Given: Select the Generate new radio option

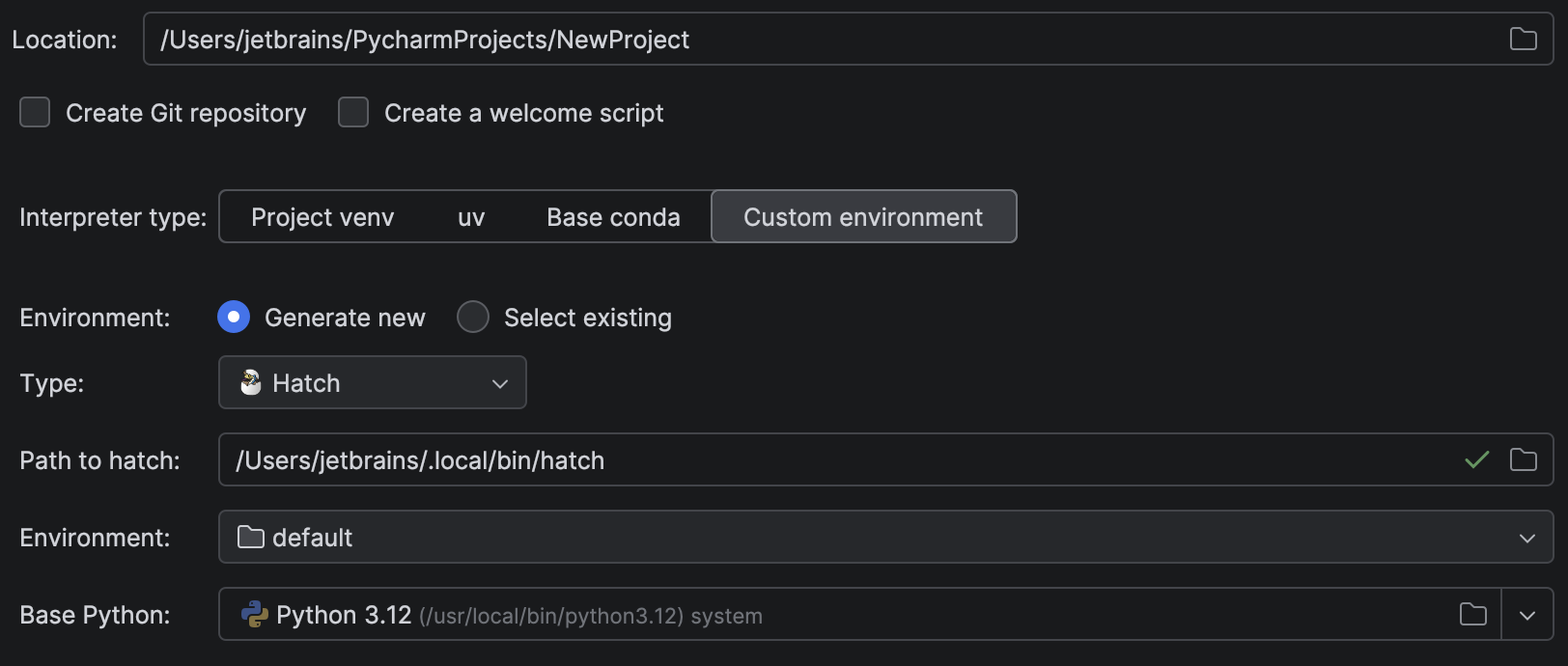Looking at the screenshot, I should (x=233, y=317).
